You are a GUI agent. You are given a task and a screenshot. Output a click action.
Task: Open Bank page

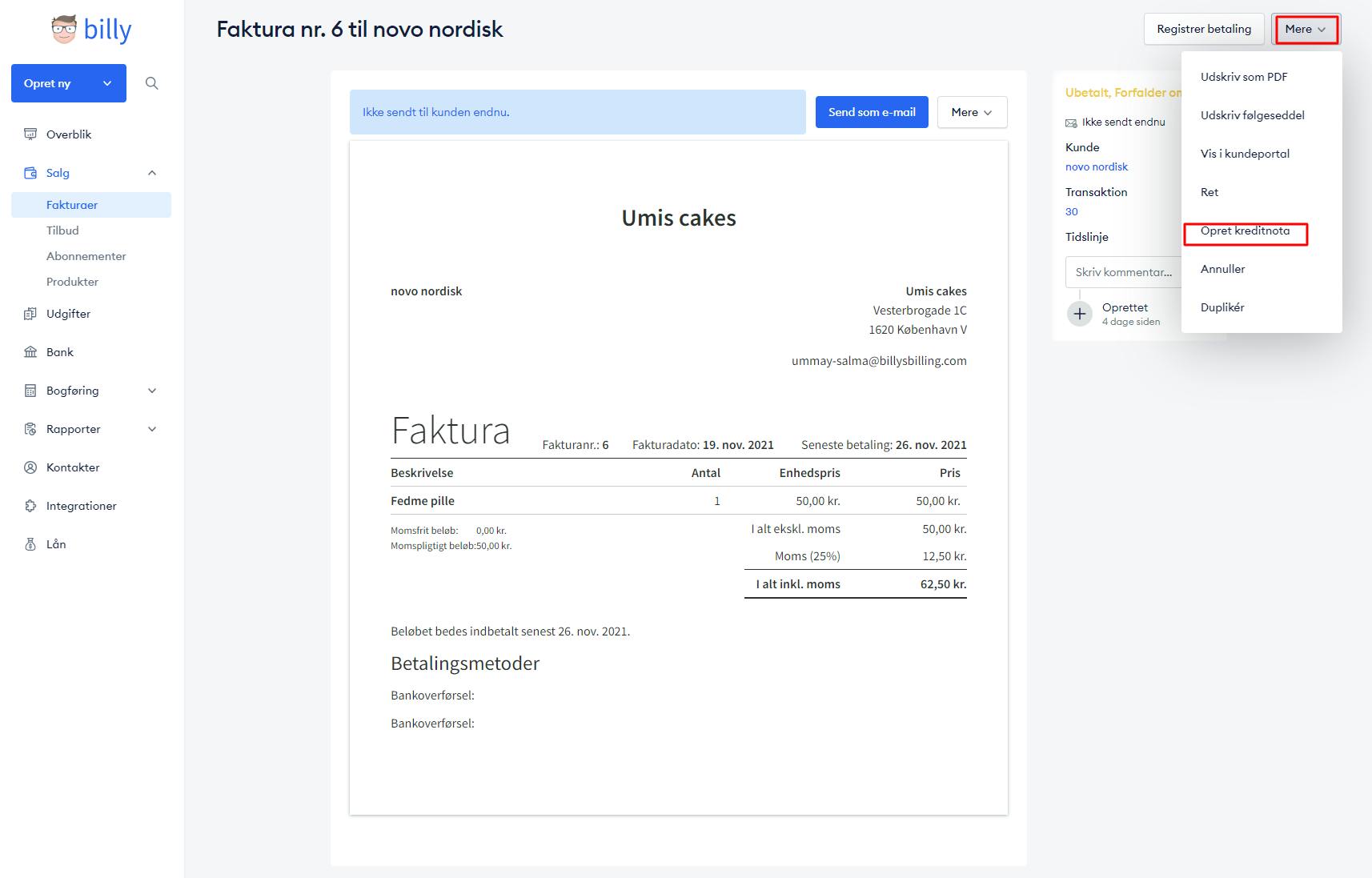click(x=59, y=352)
